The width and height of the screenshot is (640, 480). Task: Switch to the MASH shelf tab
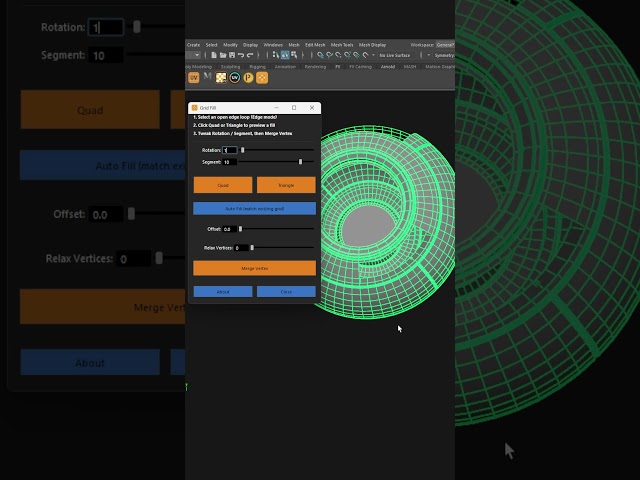(410, 67)
